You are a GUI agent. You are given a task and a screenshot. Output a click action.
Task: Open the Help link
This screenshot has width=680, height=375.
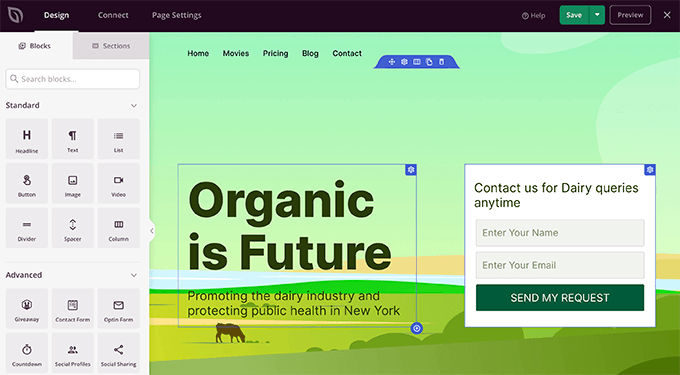pyautogui.click(x=533, y=16)
